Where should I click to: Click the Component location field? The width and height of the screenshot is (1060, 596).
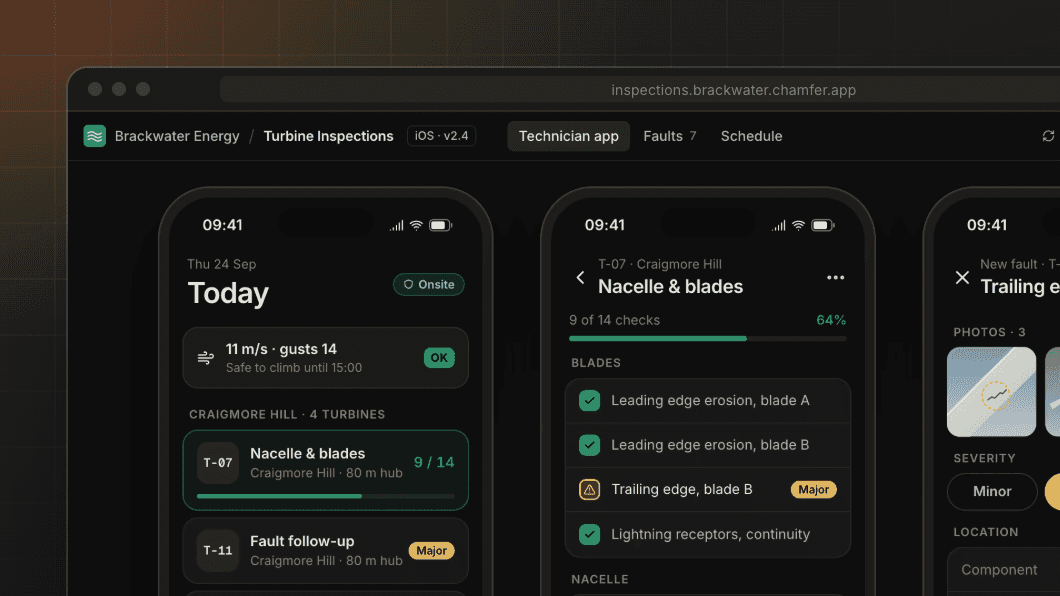1003,570
